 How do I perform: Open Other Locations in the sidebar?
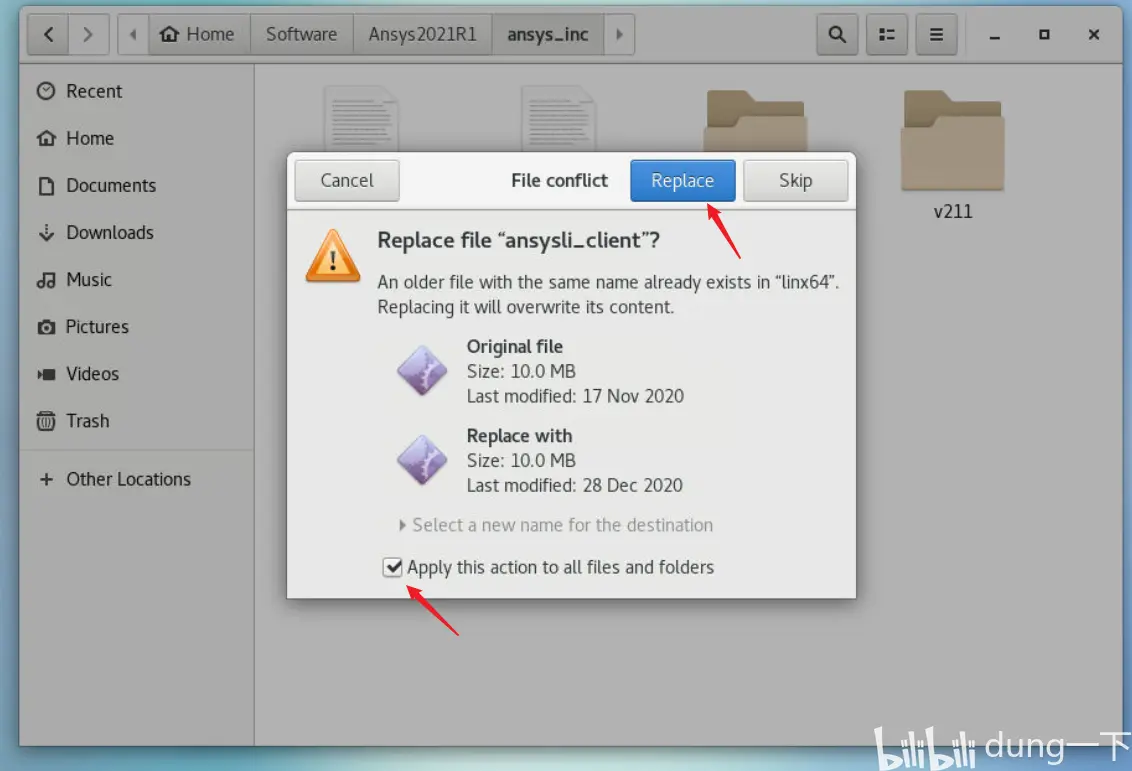(x=136, y=479)
